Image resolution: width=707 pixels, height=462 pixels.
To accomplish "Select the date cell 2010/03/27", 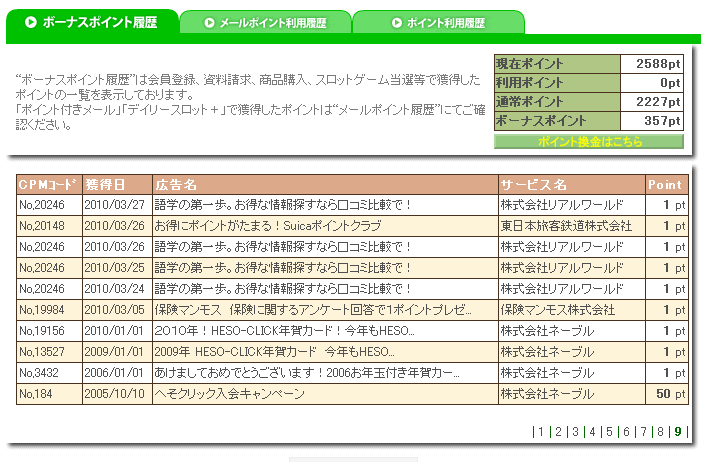I will click(x=115, y=205).
